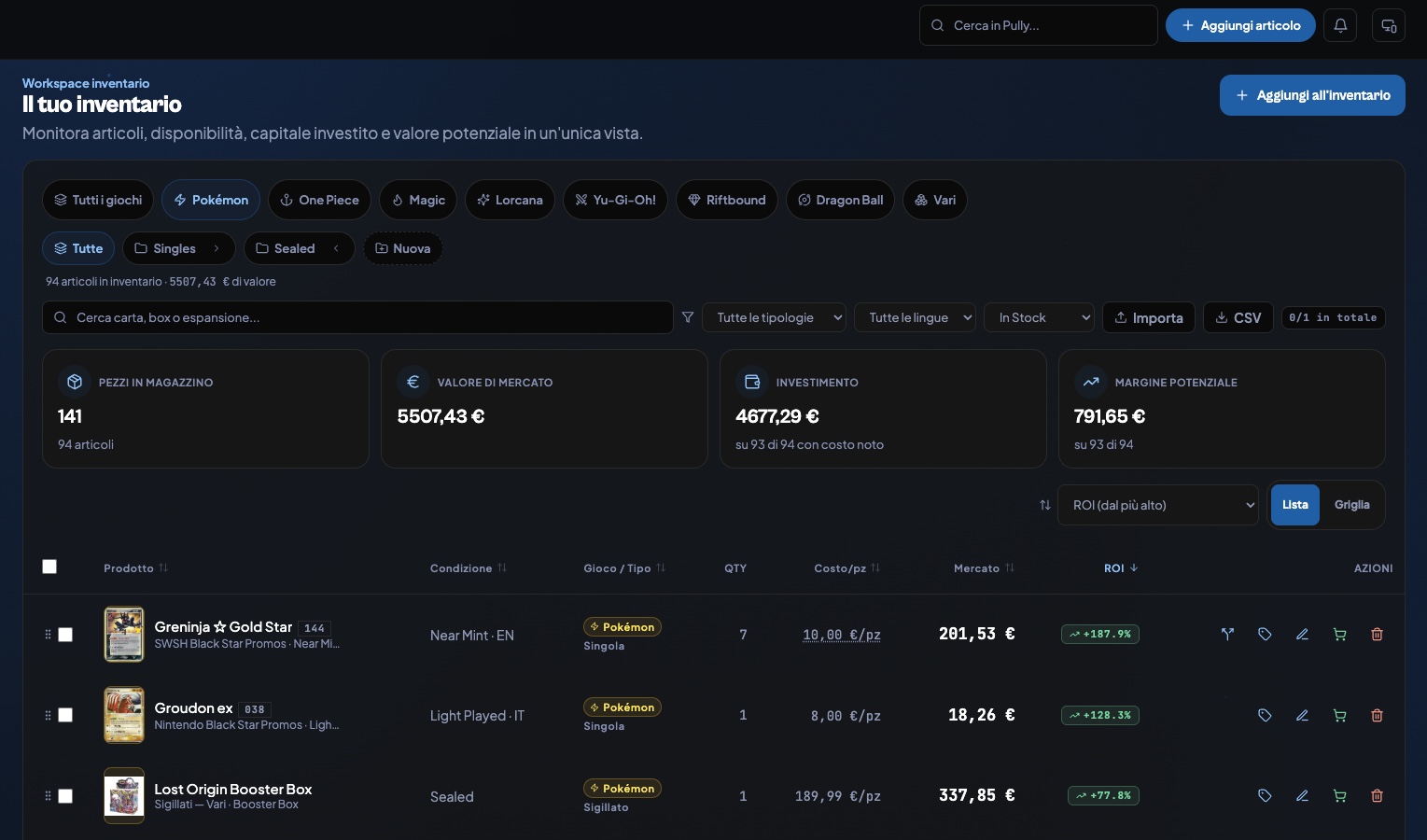Delete the Groudon ex item
The width and height of the screenshot is (1427, 840).
1377,716
